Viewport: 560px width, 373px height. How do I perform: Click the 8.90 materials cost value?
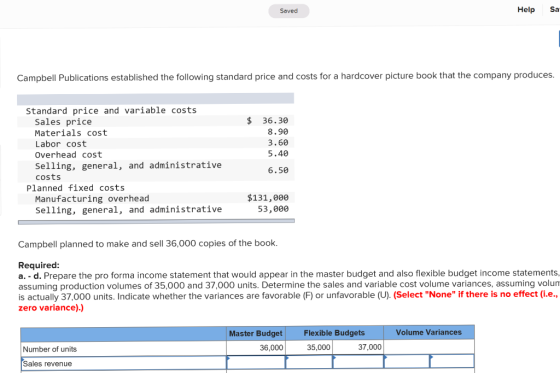[x=278, y=131]
